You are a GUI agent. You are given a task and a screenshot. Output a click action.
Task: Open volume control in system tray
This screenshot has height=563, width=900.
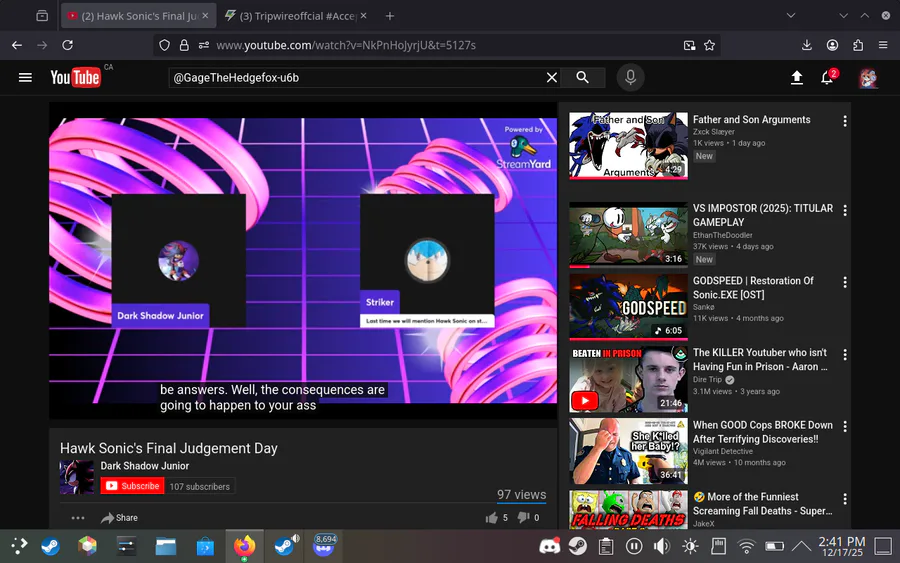662,546
